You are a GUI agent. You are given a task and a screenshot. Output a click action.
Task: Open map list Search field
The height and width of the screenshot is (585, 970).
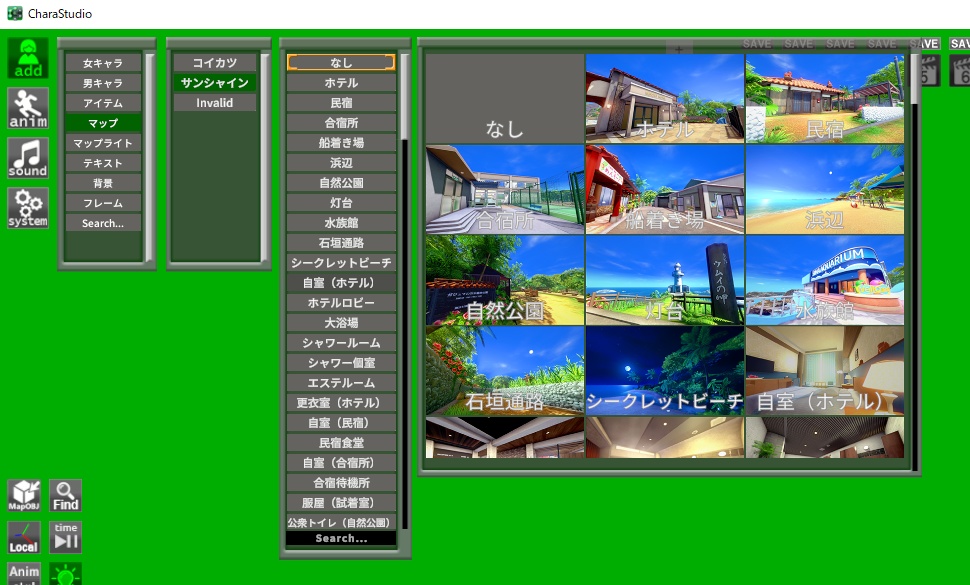340,538
